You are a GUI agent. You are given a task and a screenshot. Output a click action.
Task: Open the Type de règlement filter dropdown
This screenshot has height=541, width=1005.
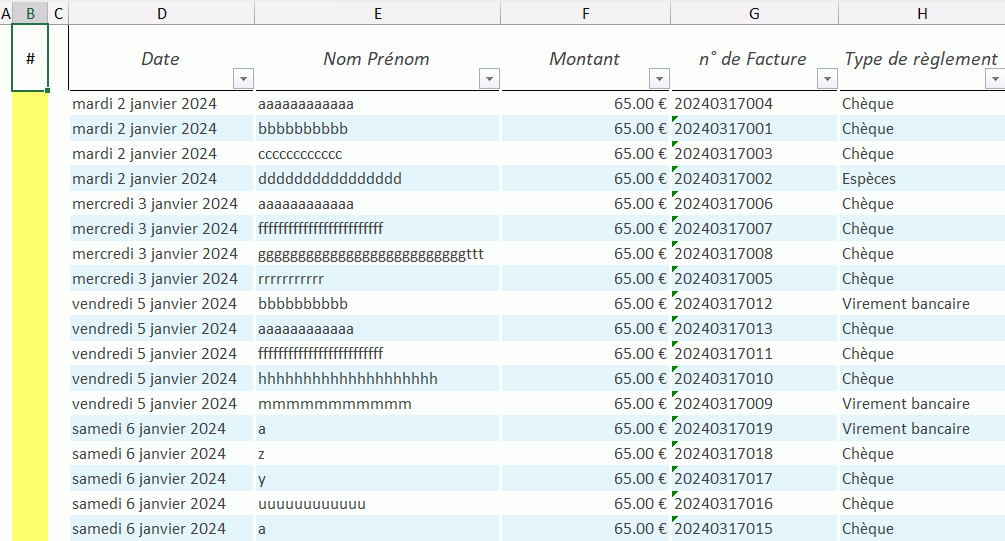click(993, 79)
